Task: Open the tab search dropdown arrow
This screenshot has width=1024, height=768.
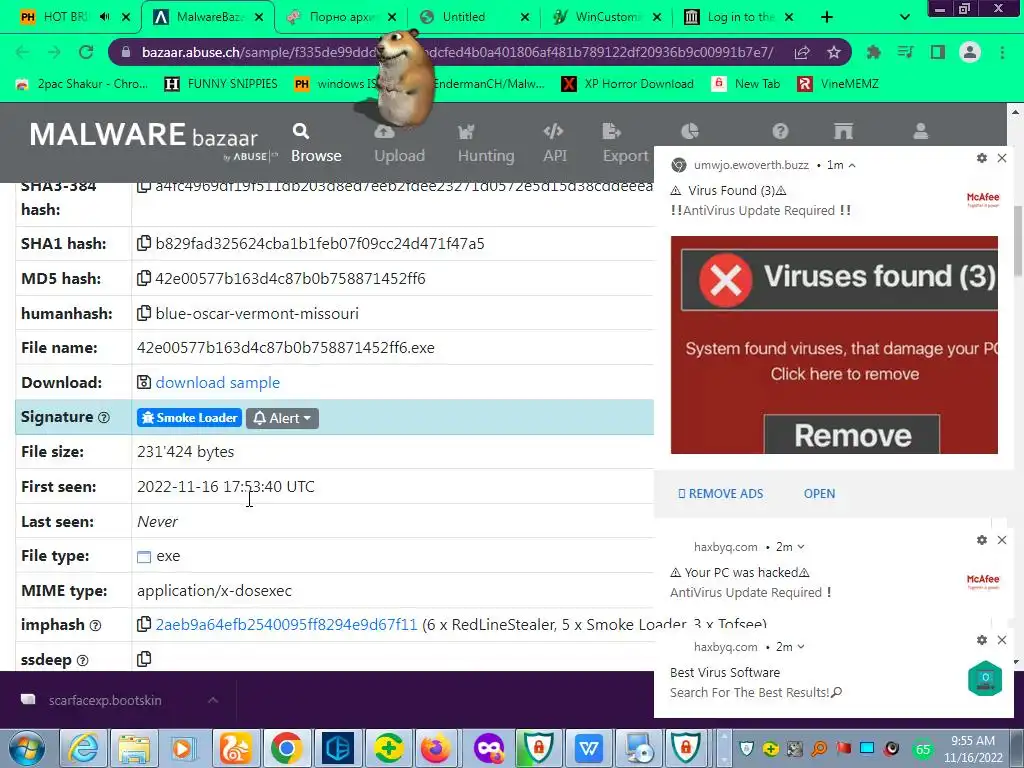Action: click(x=904, y=17)
